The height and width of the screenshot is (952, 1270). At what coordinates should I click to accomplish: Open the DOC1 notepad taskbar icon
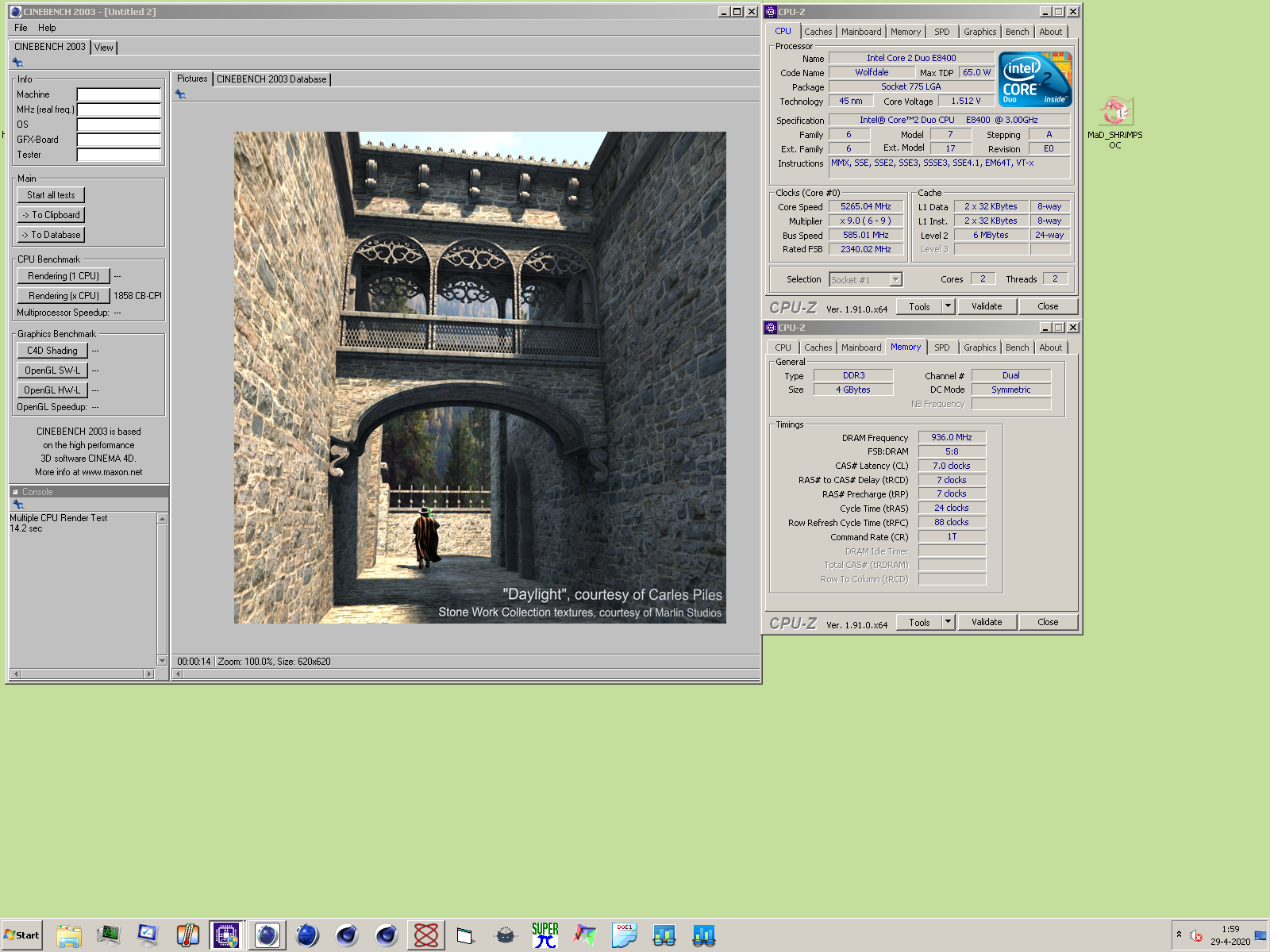[625, 935]
